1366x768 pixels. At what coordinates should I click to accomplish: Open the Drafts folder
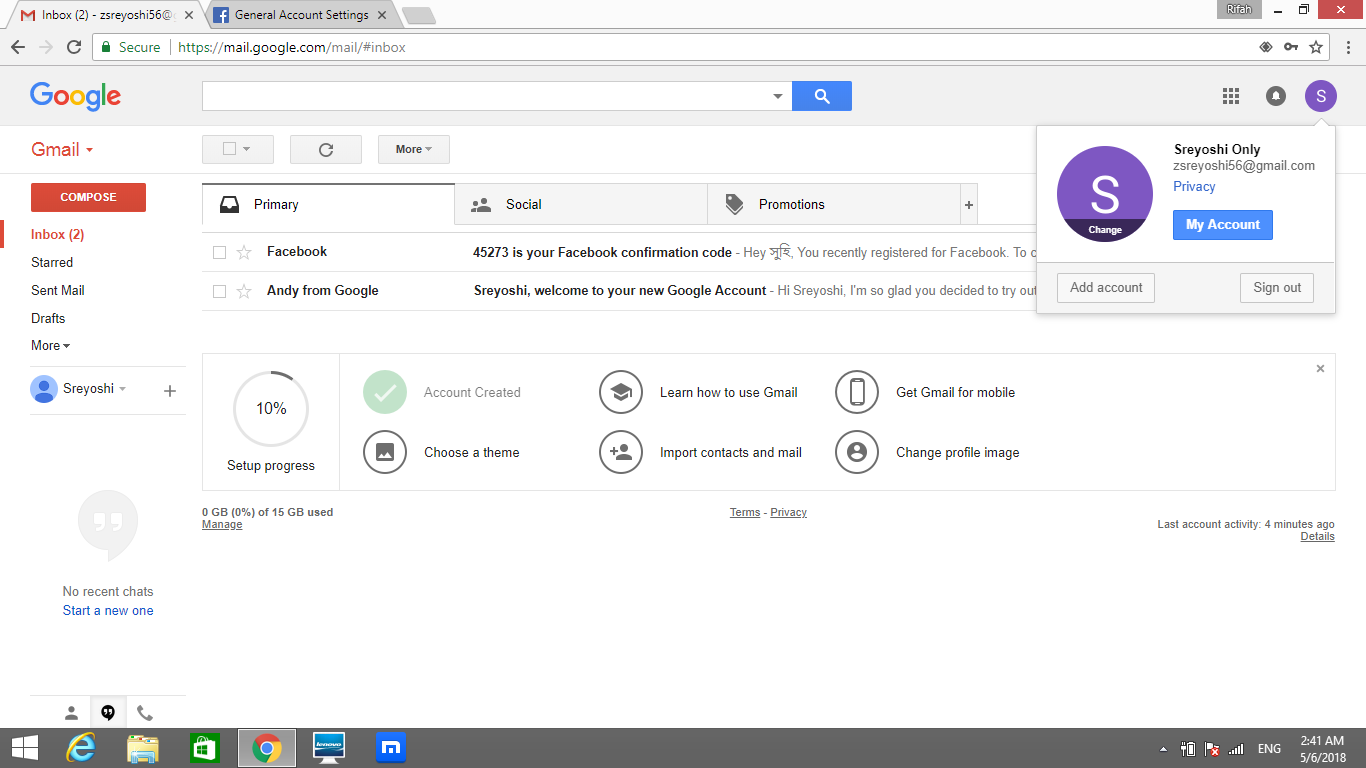[48, 318]
